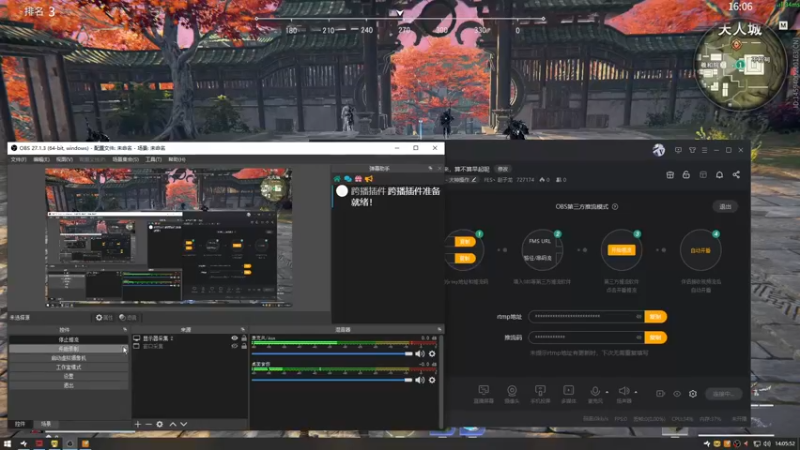Switch to the Controls tab at bottom

pyautogui.click(x=20, y=424)
